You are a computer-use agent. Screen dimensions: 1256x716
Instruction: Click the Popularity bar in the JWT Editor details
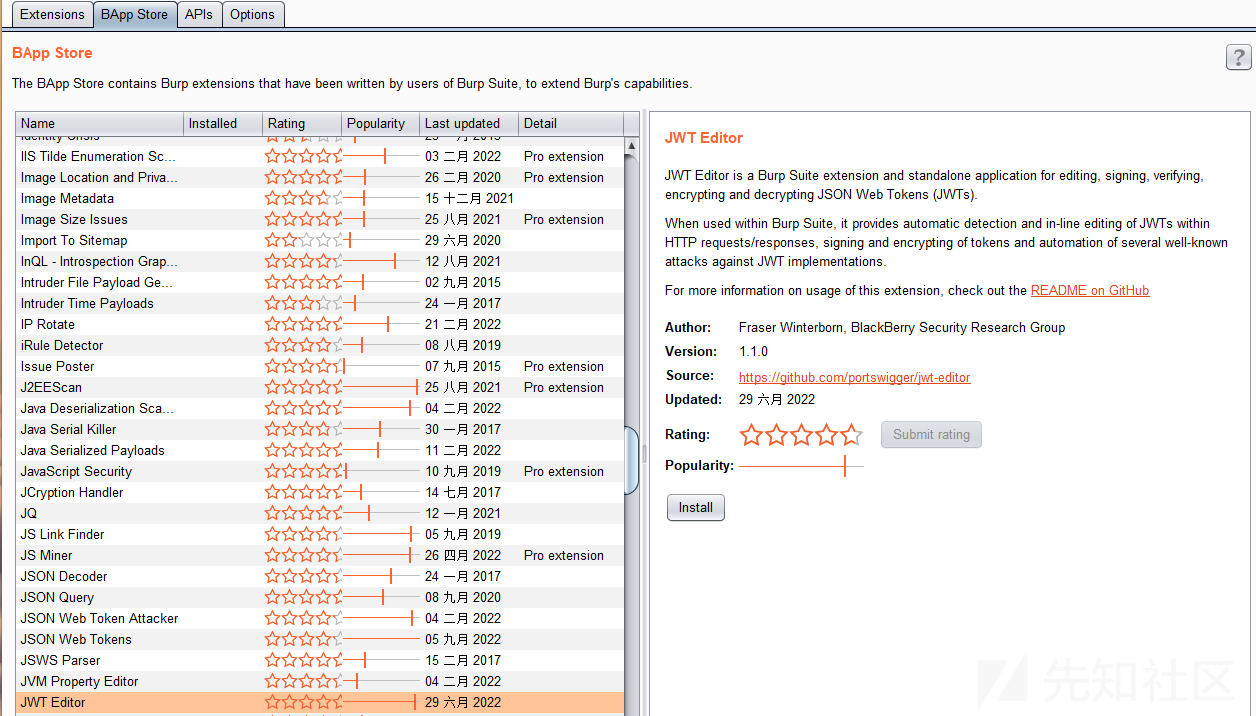801,466
